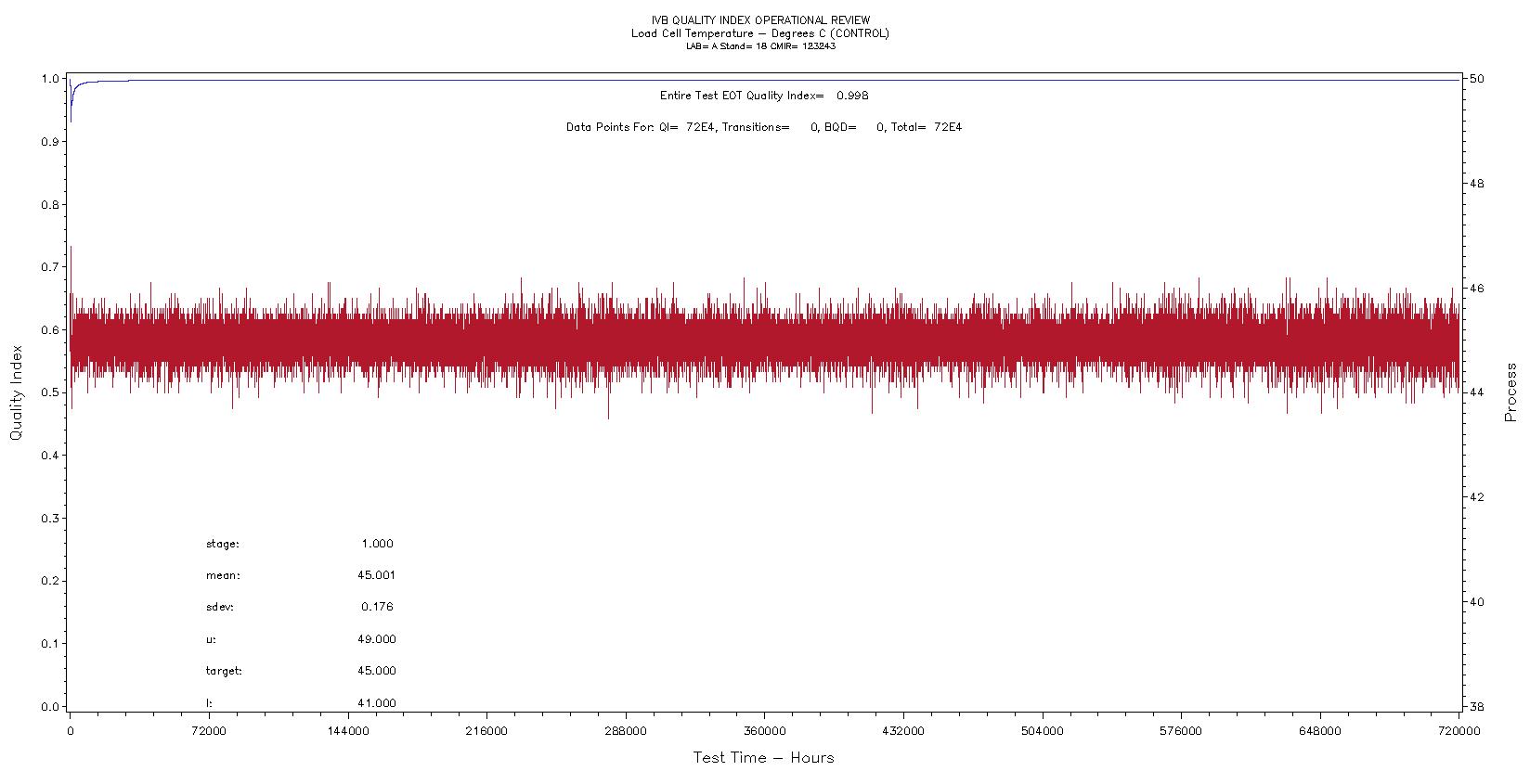The image size is (1530, 784).
Task: Click the Entire Test EOT Quality Index text
Action: pos(764,96)
